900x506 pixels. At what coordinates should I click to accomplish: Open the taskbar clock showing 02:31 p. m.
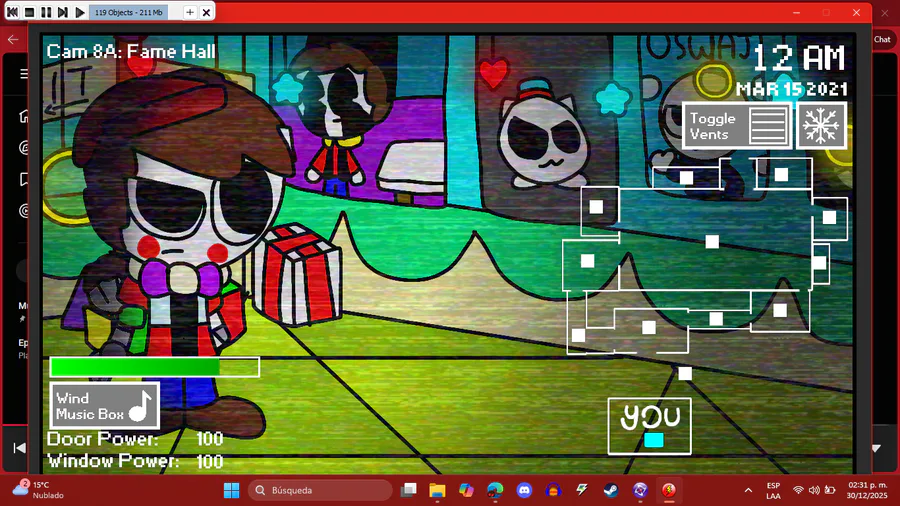[x=867, y=491]
